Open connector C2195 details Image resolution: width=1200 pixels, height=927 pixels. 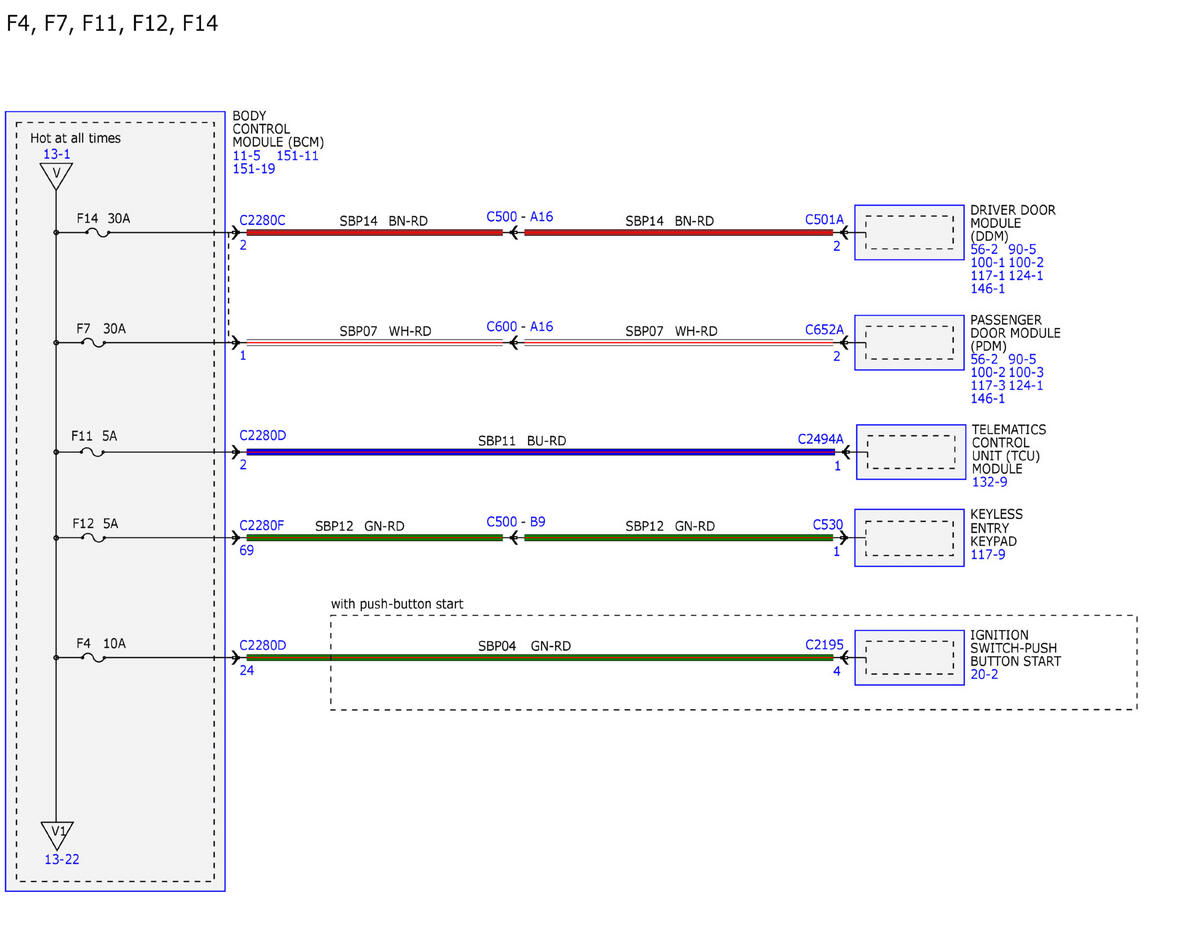click(824, 644)
